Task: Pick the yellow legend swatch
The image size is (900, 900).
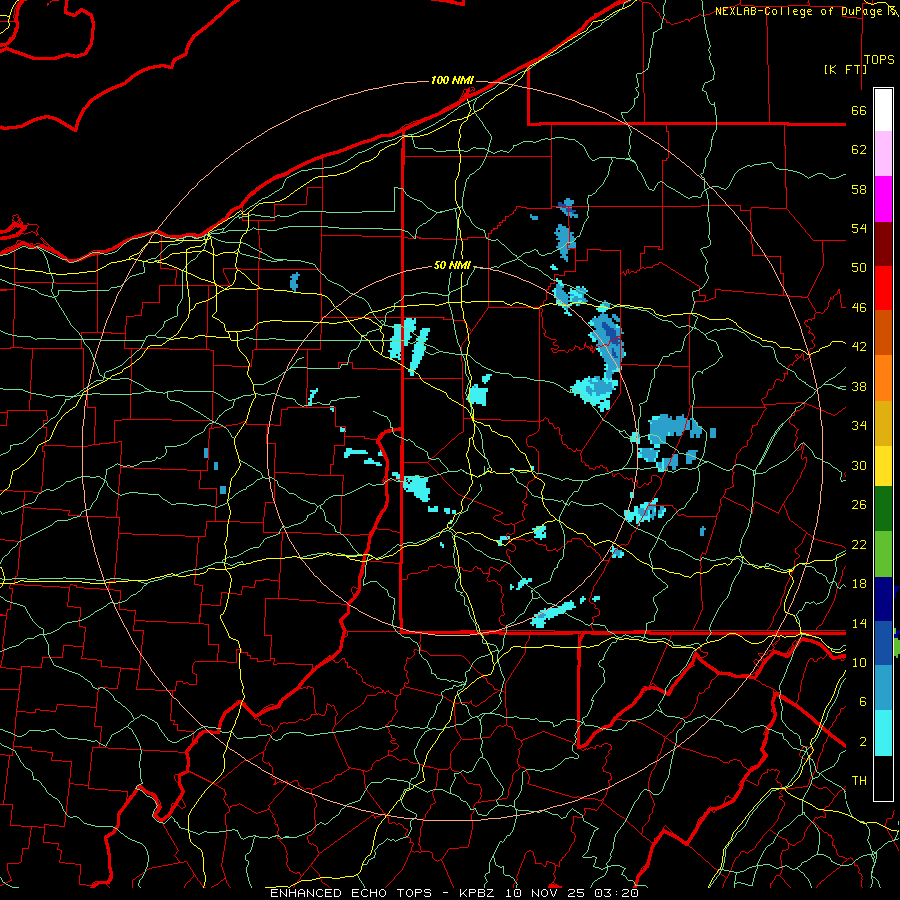Action: pyautogui.click(x=883, y=466)
